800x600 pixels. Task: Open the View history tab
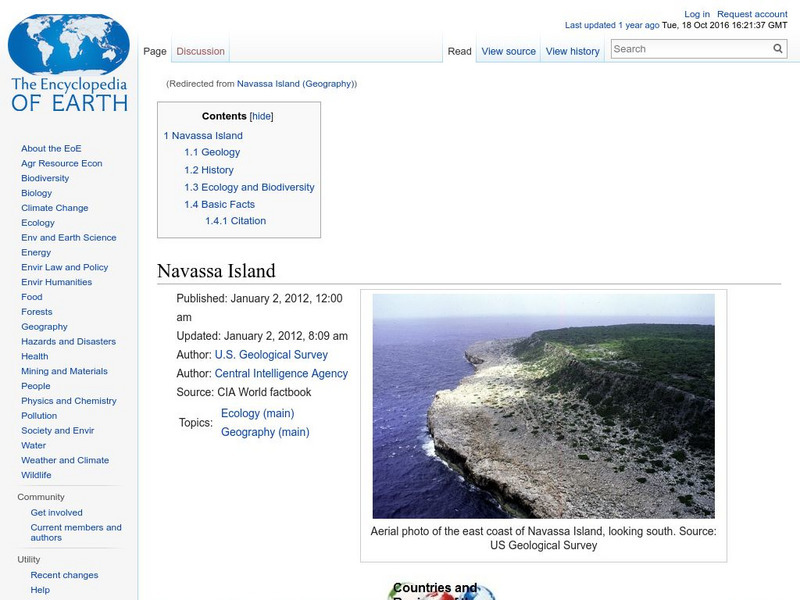tap(572, 51)
